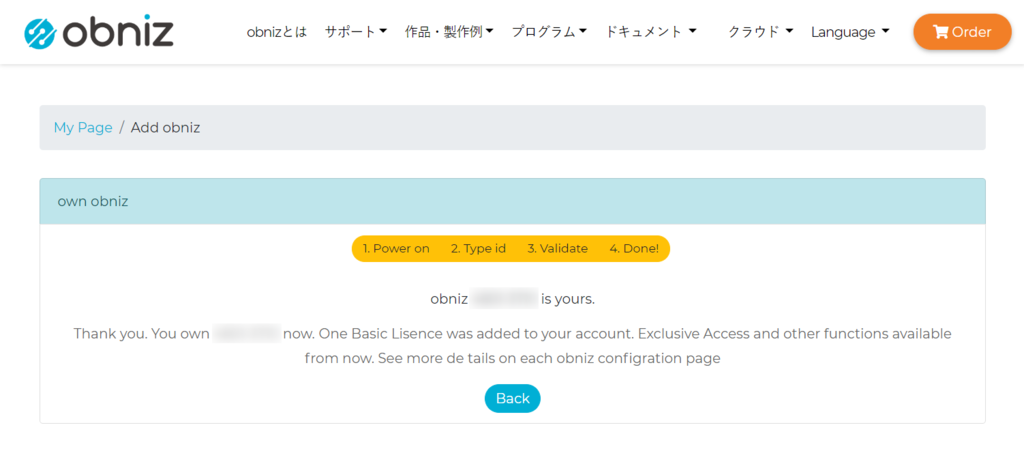The width and height of the screenshot is (1024, 464).
Task: Click the obniz logo
Action: tap(99, 33)
